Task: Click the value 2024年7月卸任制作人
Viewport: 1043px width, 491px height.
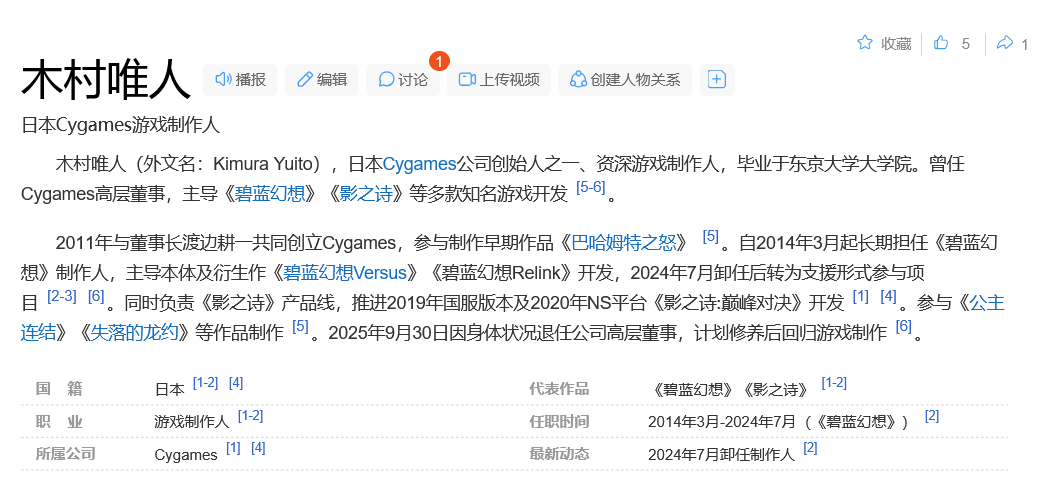Action: [722, 455]
